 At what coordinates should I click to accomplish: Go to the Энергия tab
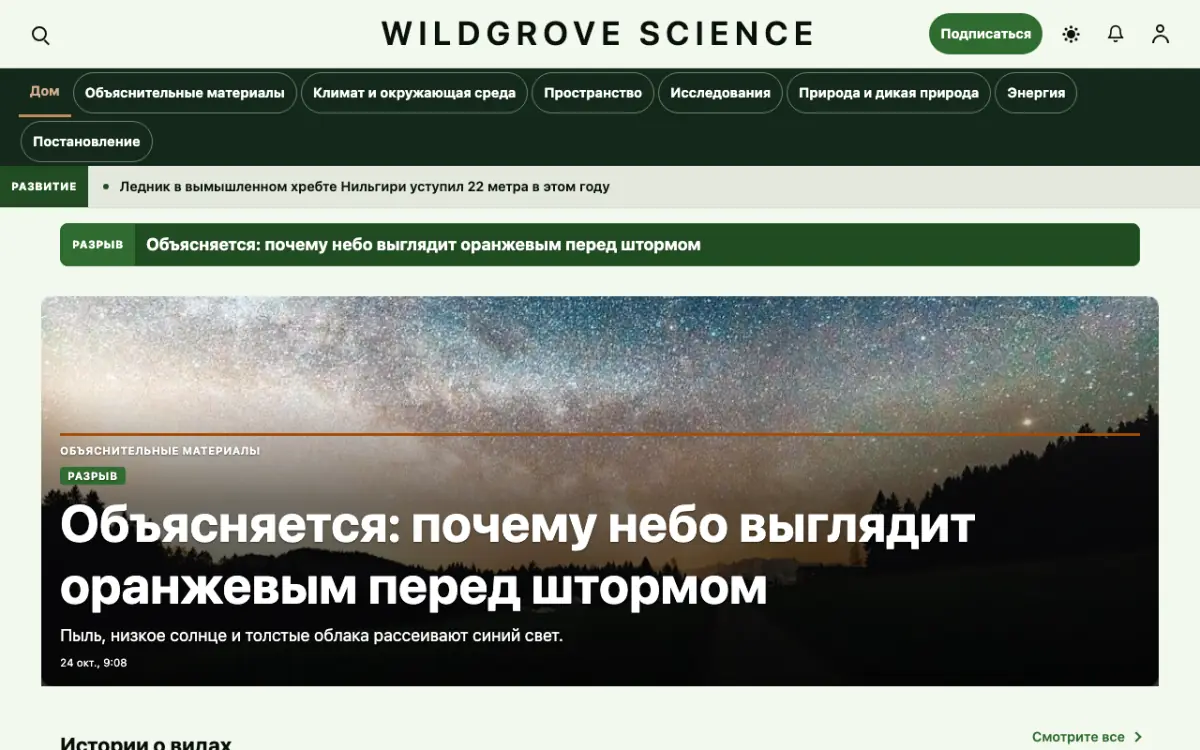1036,93
